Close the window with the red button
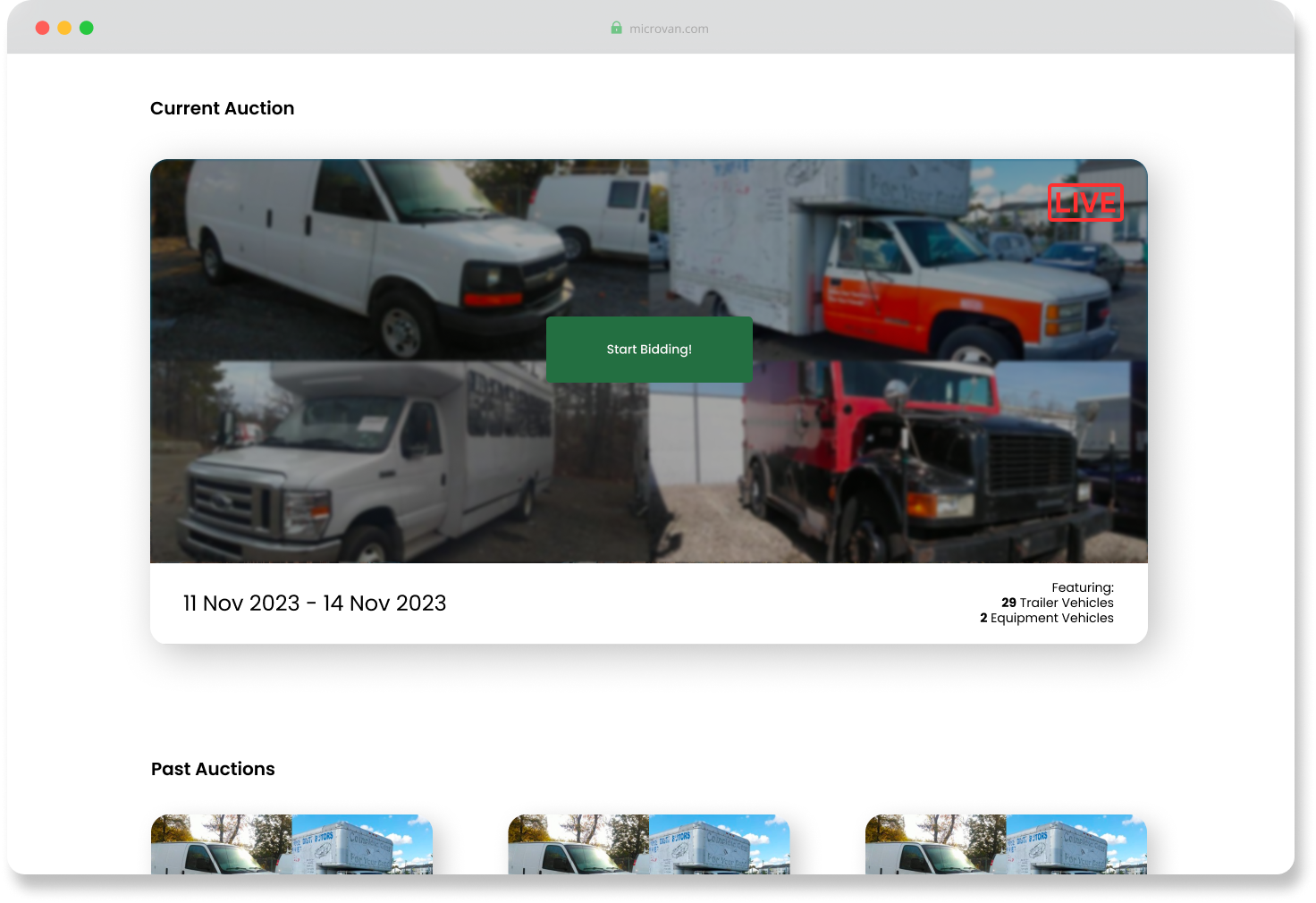Image resolution: width=1316 pixels, height=903 pixels. point(42,28)
